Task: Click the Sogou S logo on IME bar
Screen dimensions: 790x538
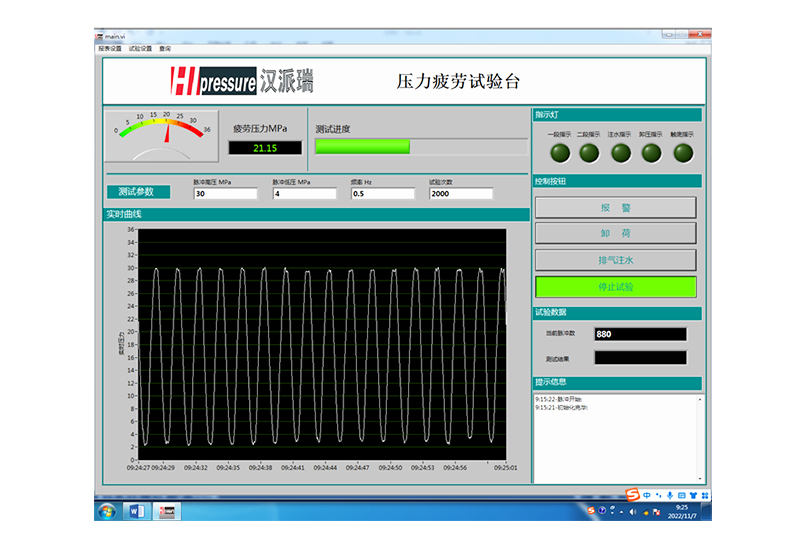Action: [632, 495]
